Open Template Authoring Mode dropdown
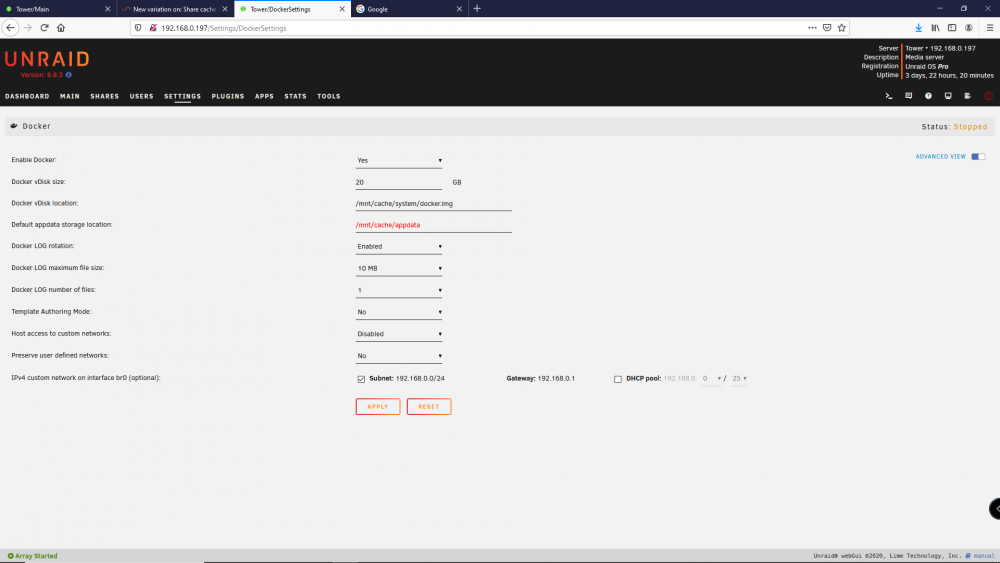Image resolution: width=1000 pixels, height=563 pixels. pos(399,312)
